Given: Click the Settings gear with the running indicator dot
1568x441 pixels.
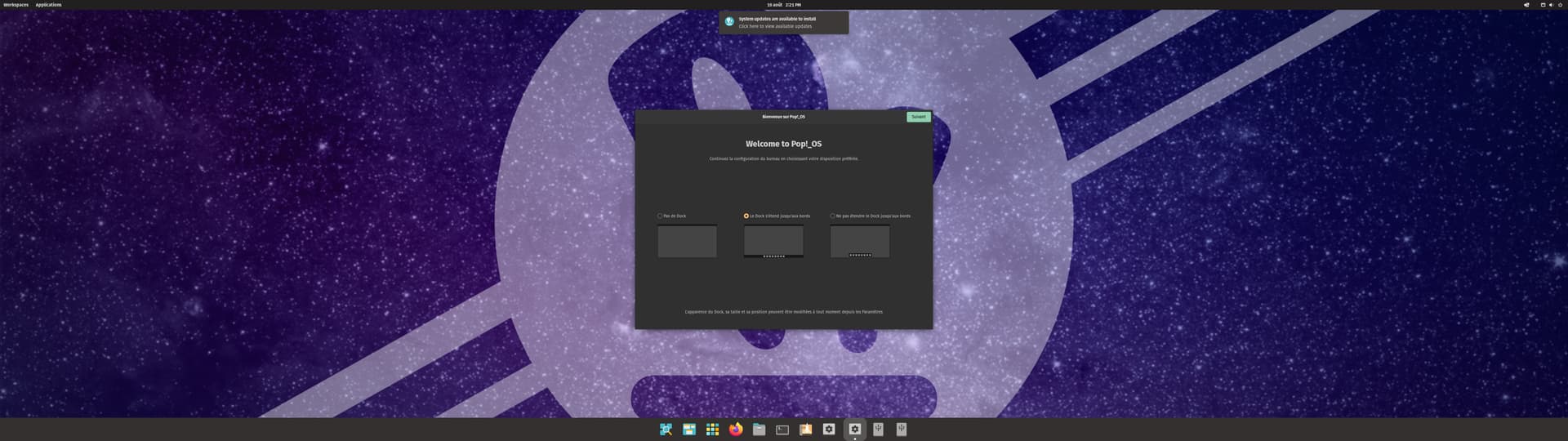Looking at the screenshot, I should click(855, 430).
